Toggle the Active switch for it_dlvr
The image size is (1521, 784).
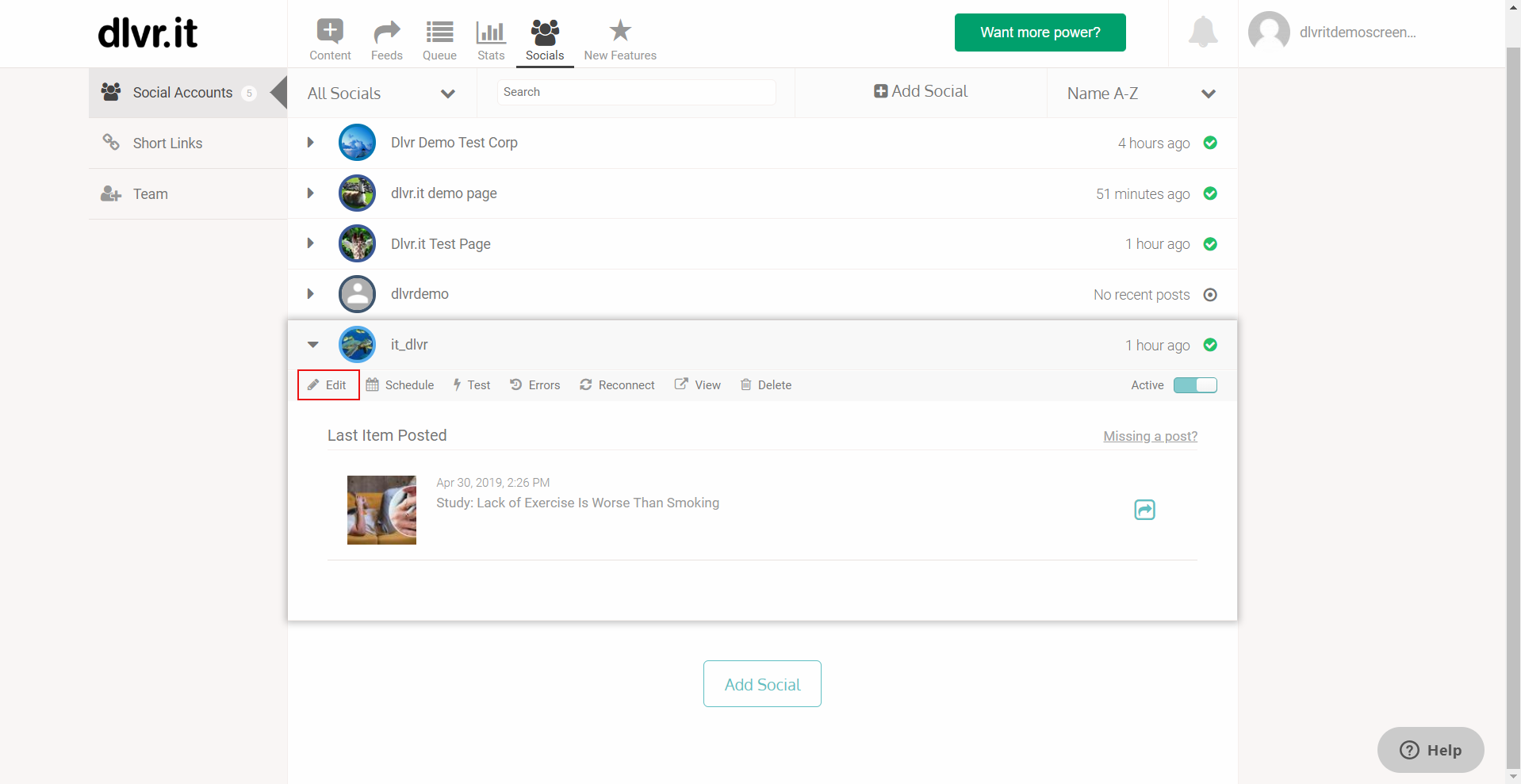(1195, 385)
